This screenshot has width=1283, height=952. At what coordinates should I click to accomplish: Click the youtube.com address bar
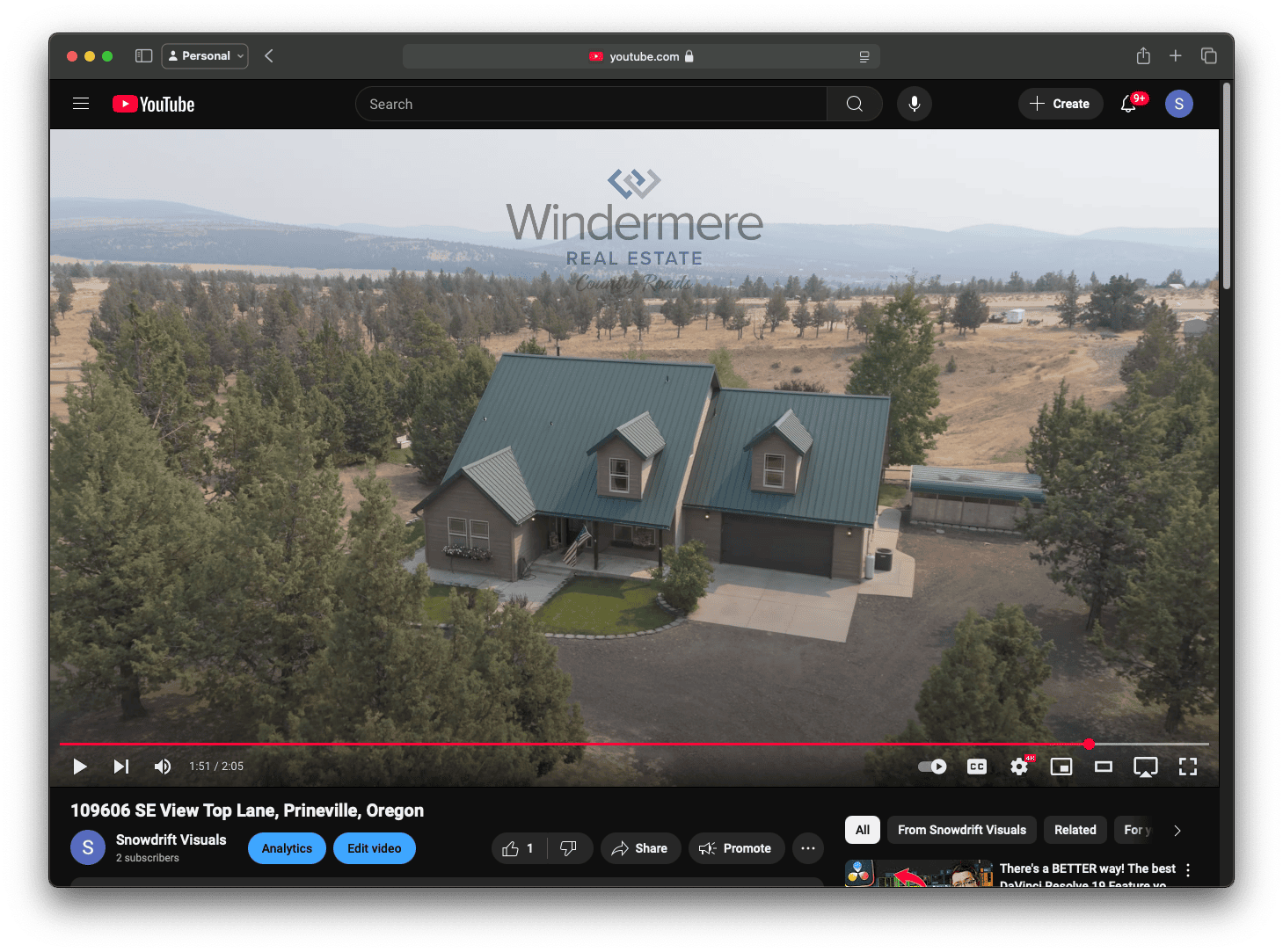pos(641,56)
